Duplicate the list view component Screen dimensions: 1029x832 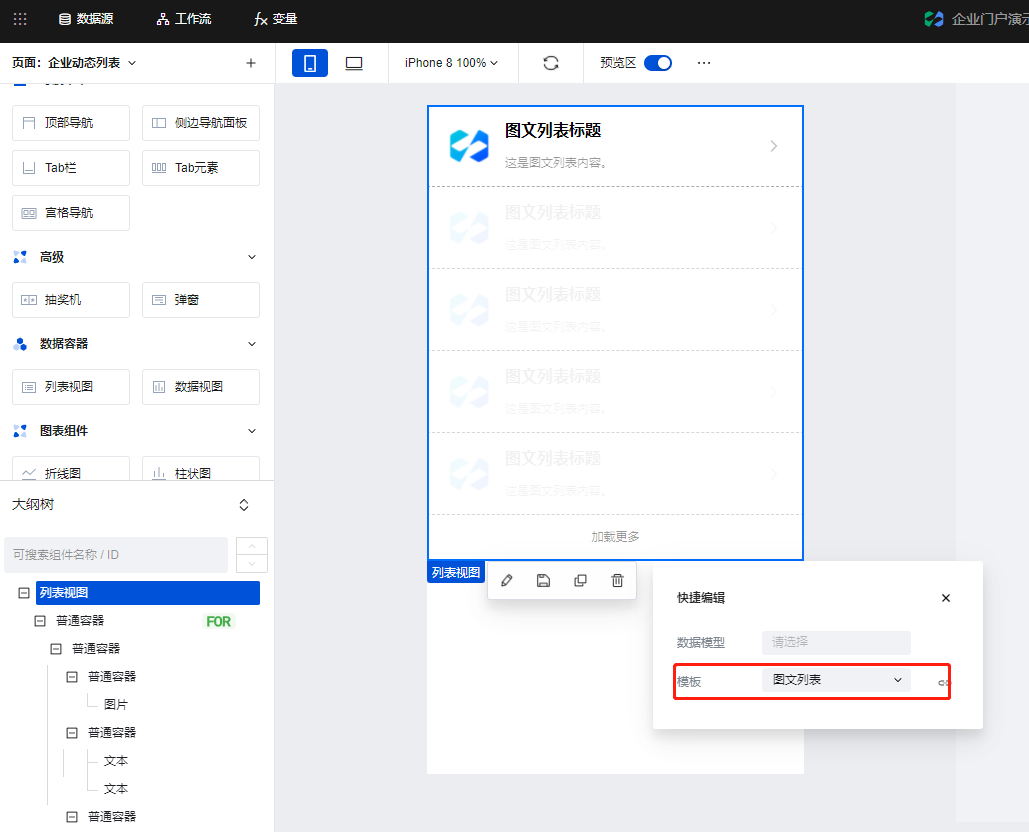pos(580,581)
